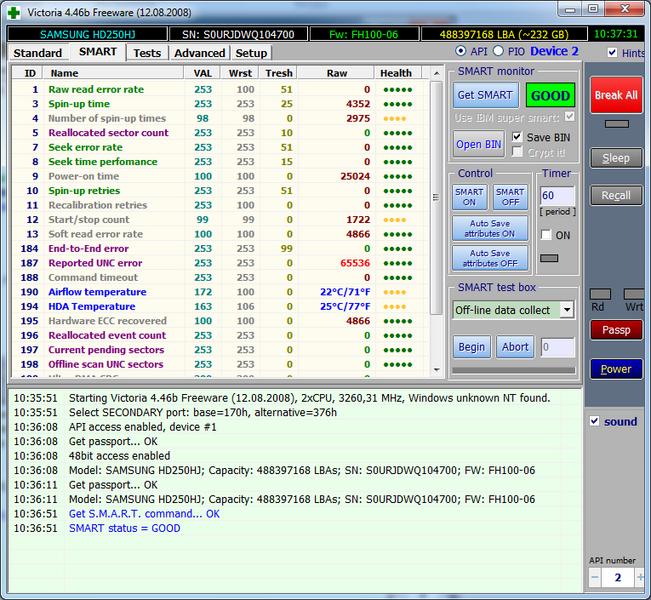Select the HDA Temperature row

[x=220, y=306]
